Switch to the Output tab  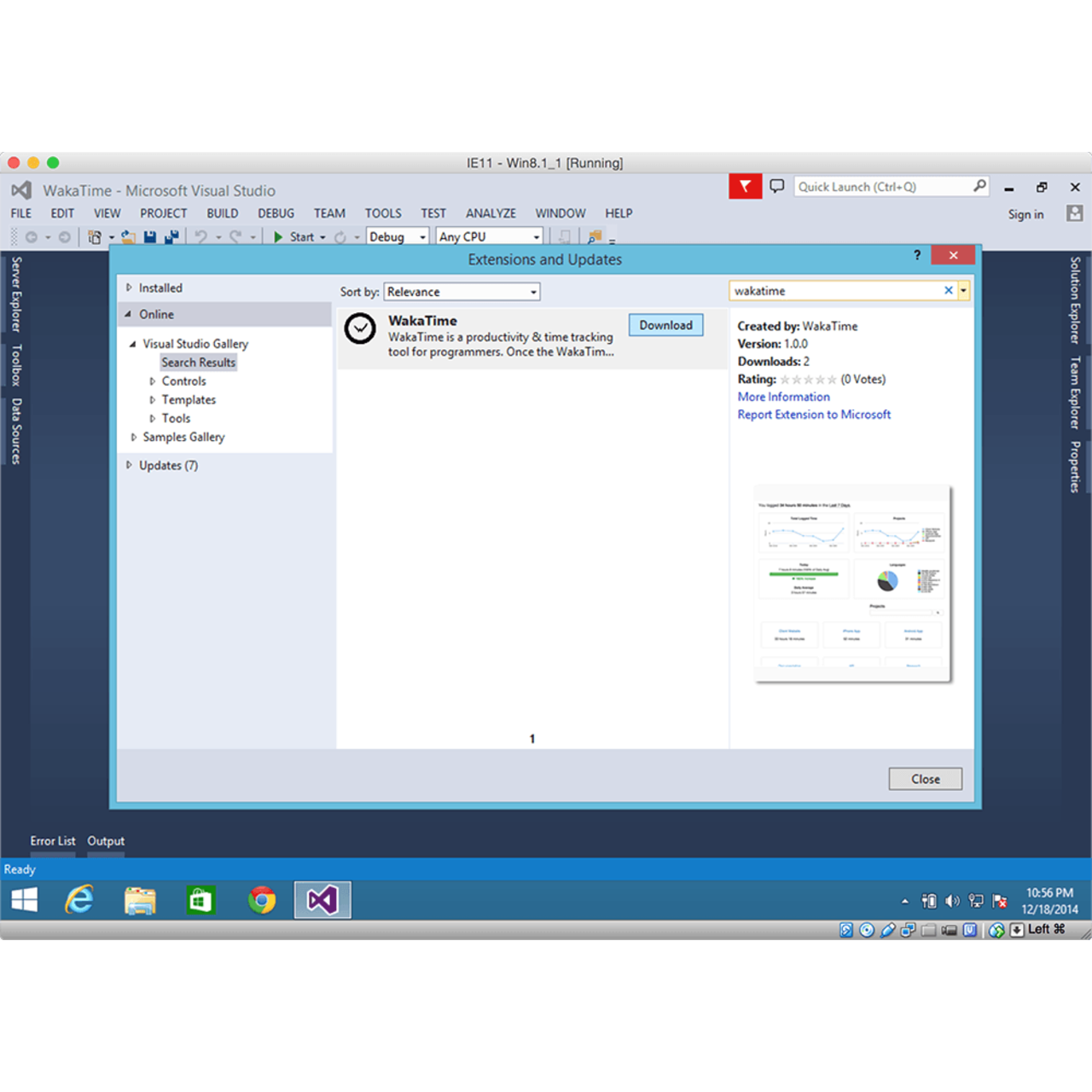click(x=106, y=841)
